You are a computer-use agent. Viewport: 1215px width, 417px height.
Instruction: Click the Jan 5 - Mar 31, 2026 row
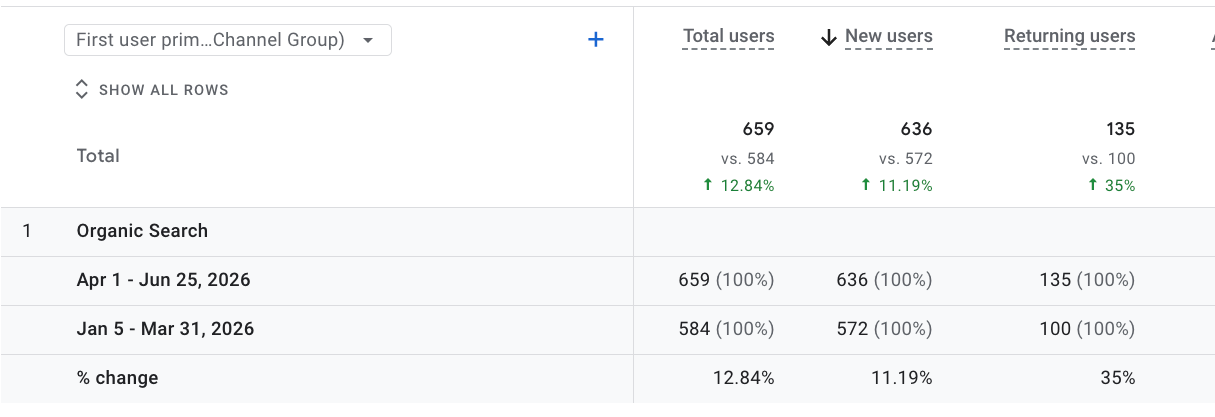(x=607, y=330)
